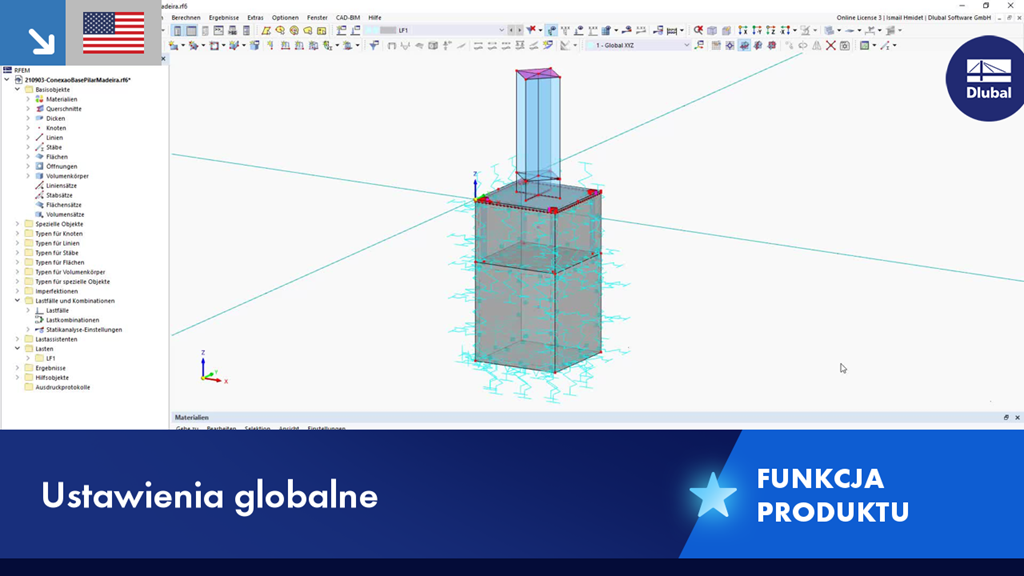Viewport: 1024px width, 576px height.
Task: Open the 1 - Global XYZ coordinate dropdown
Action: 686,45
